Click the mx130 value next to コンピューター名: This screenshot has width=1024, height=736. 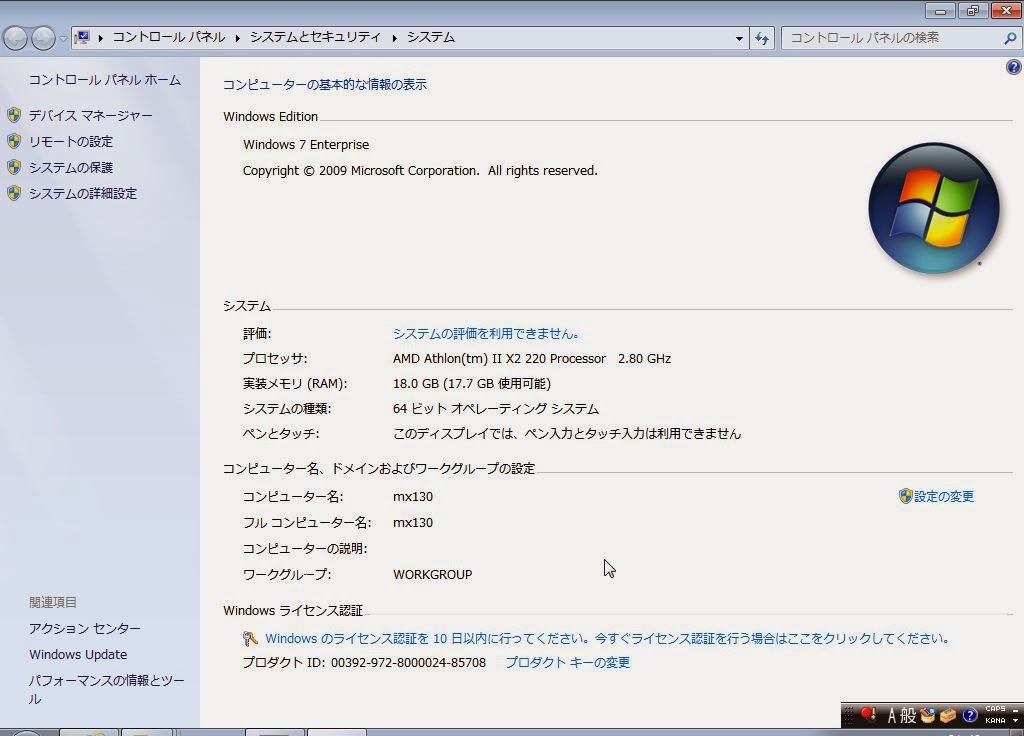pos(413,496)
